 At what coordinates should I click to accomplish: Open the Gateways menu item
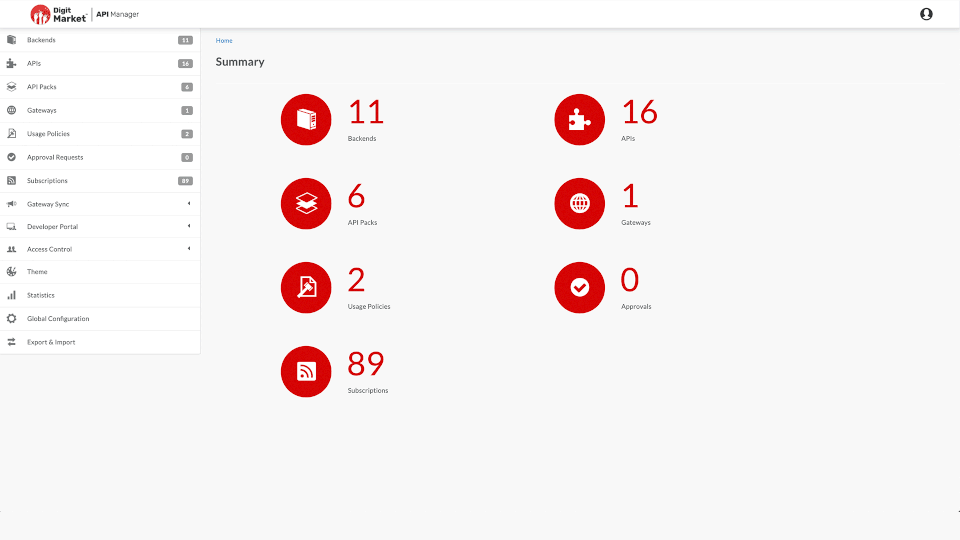(100, 110)
